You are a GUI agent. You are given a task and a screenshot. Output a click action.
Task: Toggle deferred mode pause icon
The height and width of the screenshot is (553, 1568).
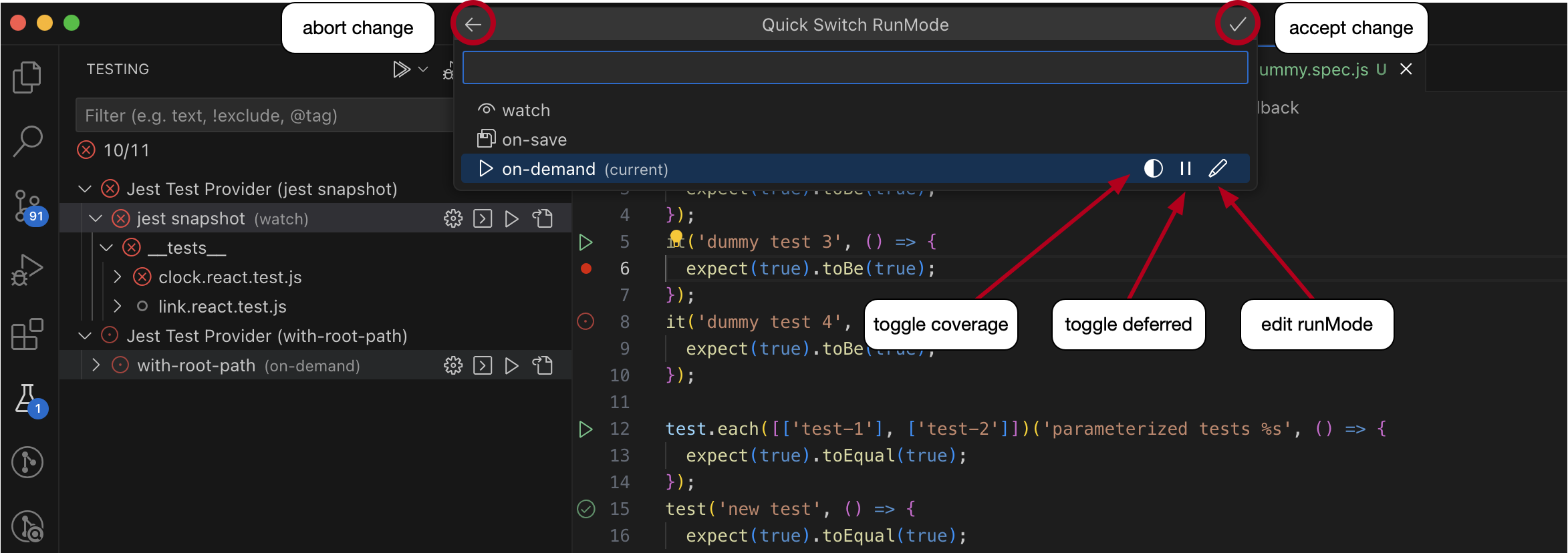(x=1186, y=168)
